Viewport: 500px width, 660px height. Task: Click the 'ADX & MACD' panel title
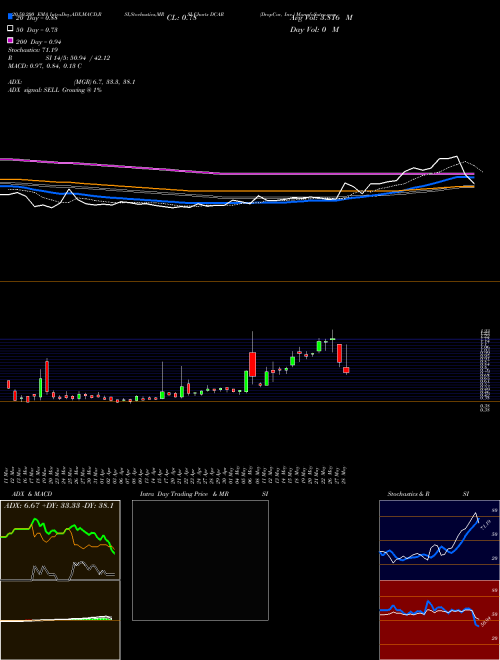tap(32, 494)
